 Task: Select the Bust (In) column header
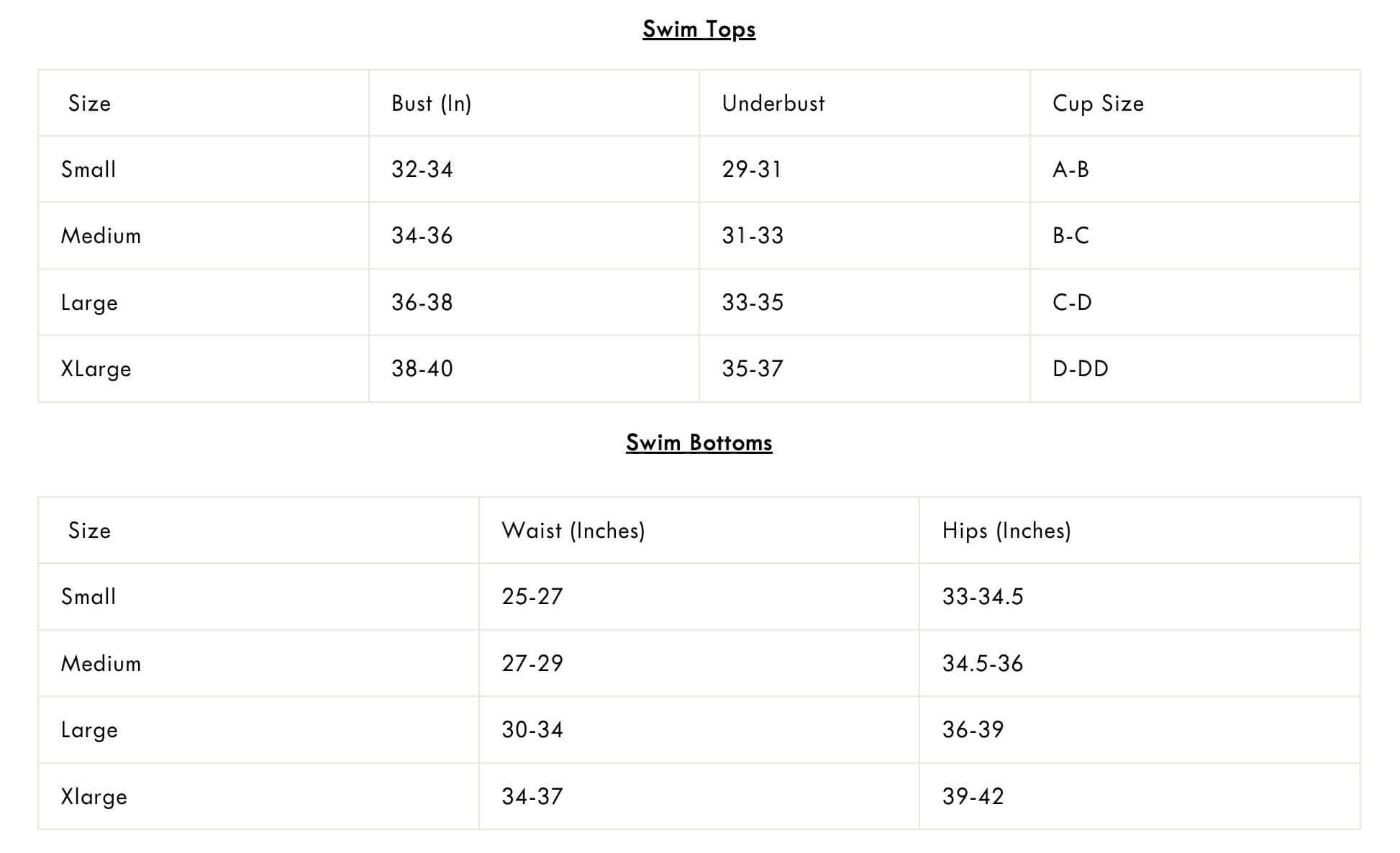431,104
